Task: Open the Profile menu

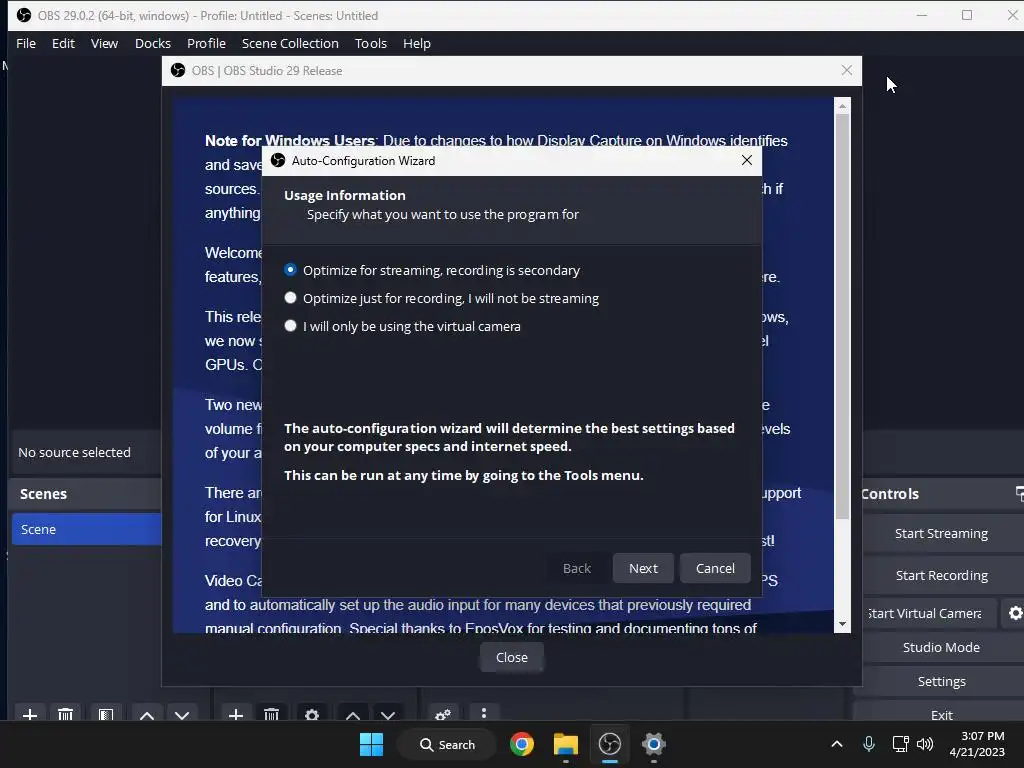Action: coord(206,43)
